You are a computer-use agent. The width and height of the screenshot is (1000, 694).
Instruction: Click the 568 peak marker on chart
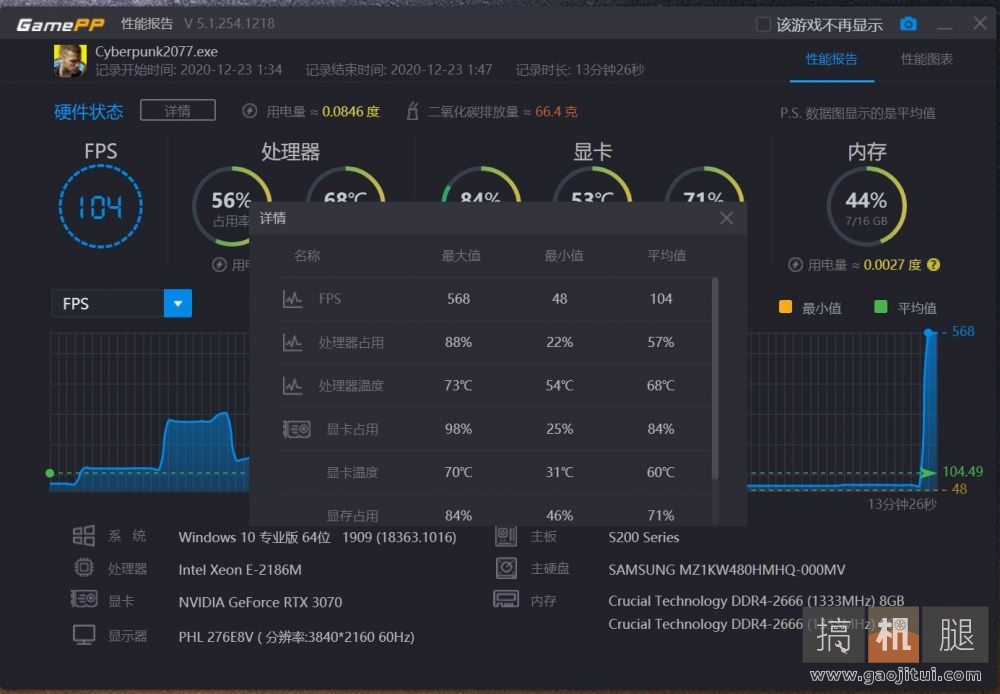(x=929, y=332)
